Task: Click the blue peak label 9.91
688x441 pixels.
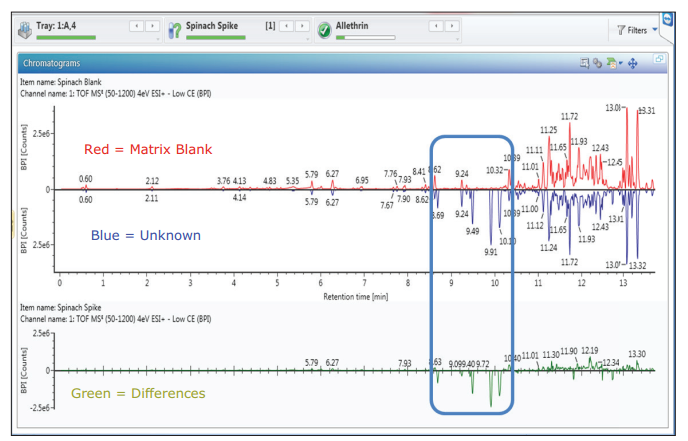Action: 491,252
